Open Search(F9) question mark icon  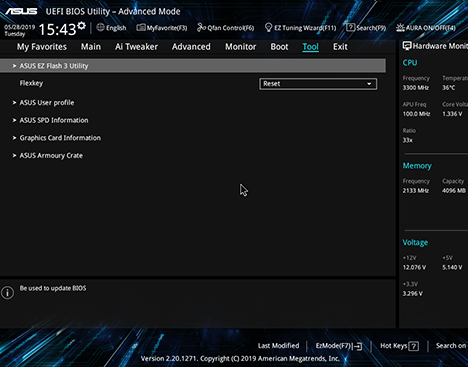coord(350,28)
